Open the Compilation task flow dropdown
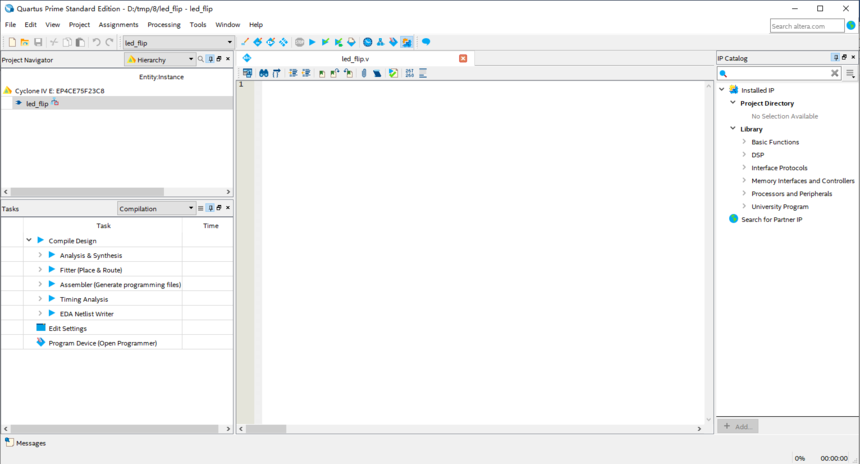 coord(156,208)
